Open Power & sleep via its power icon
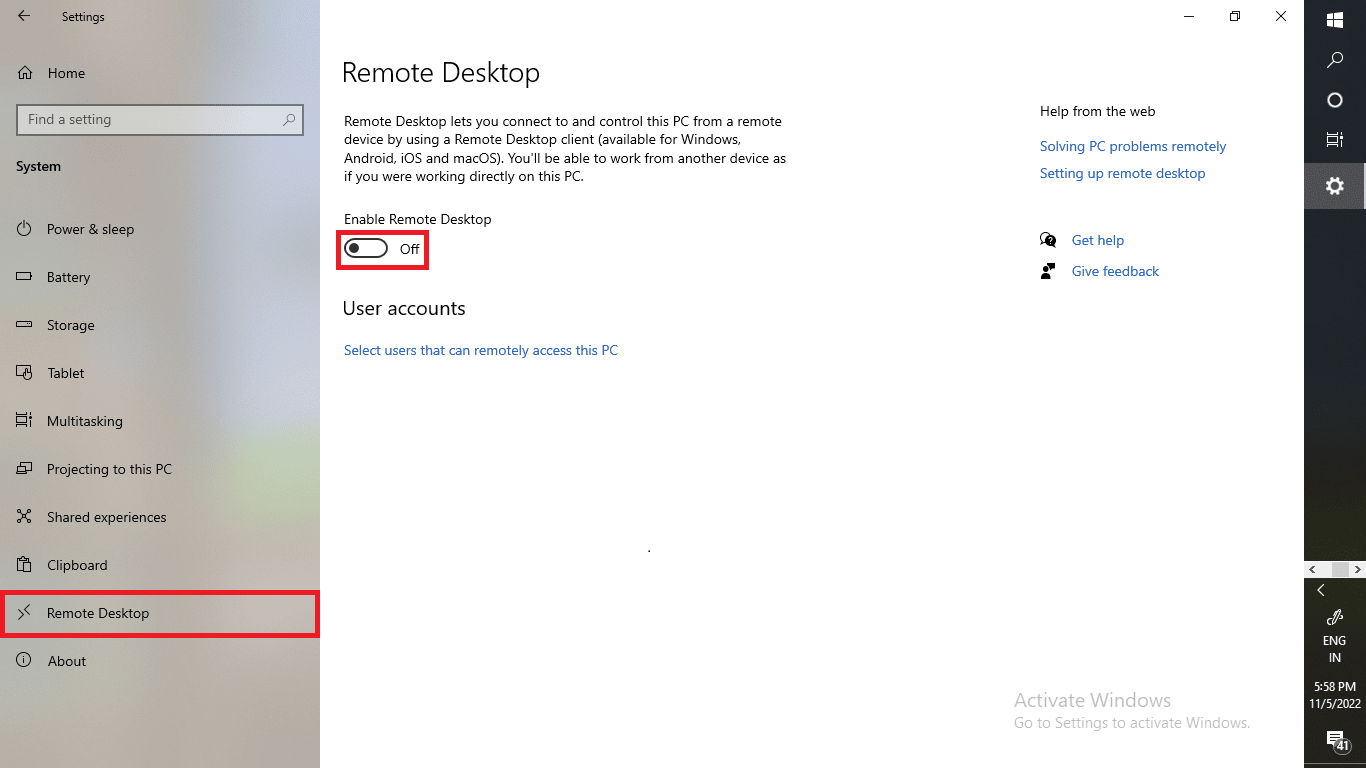This screenshot has height=768, width=1366. click(x=22, y=229)
